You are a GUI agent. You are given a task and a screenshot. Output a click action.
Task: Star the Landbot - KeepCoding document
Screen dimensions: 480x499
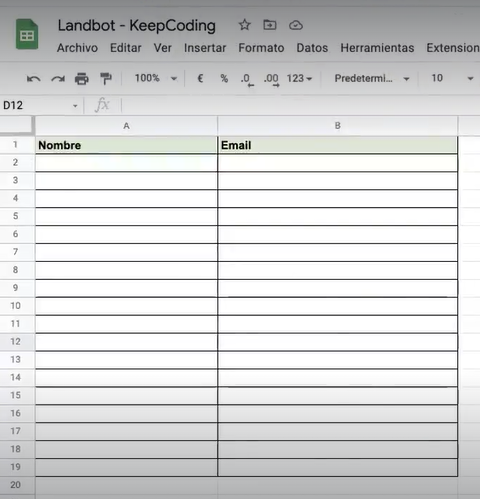tap(244, 25)
